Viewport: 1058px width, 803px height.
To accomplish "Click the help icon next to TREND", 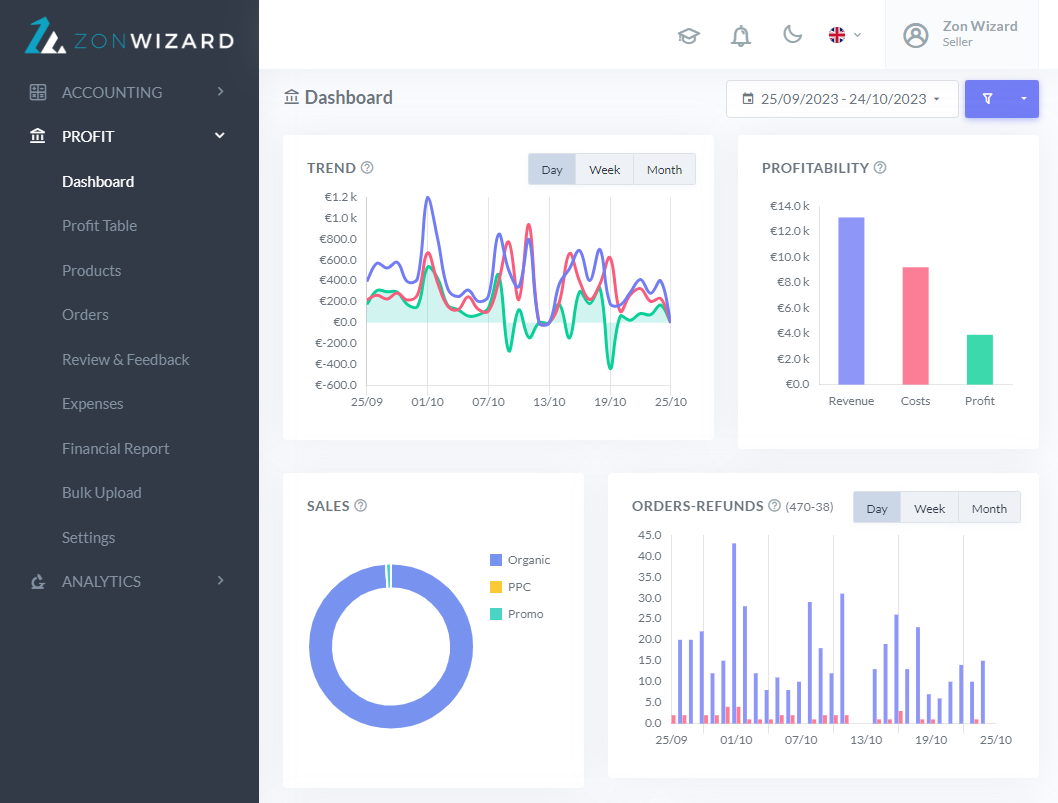I will coord(367,167).
